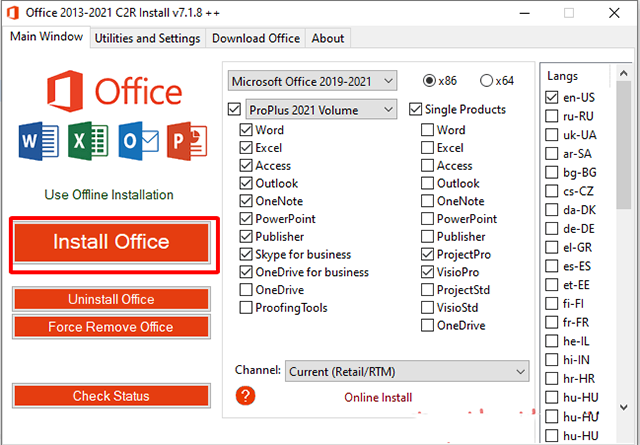This screenshot has height=445, width=640.
Task: Switch to Utilities and Settings tab
Action: [148, 38]
